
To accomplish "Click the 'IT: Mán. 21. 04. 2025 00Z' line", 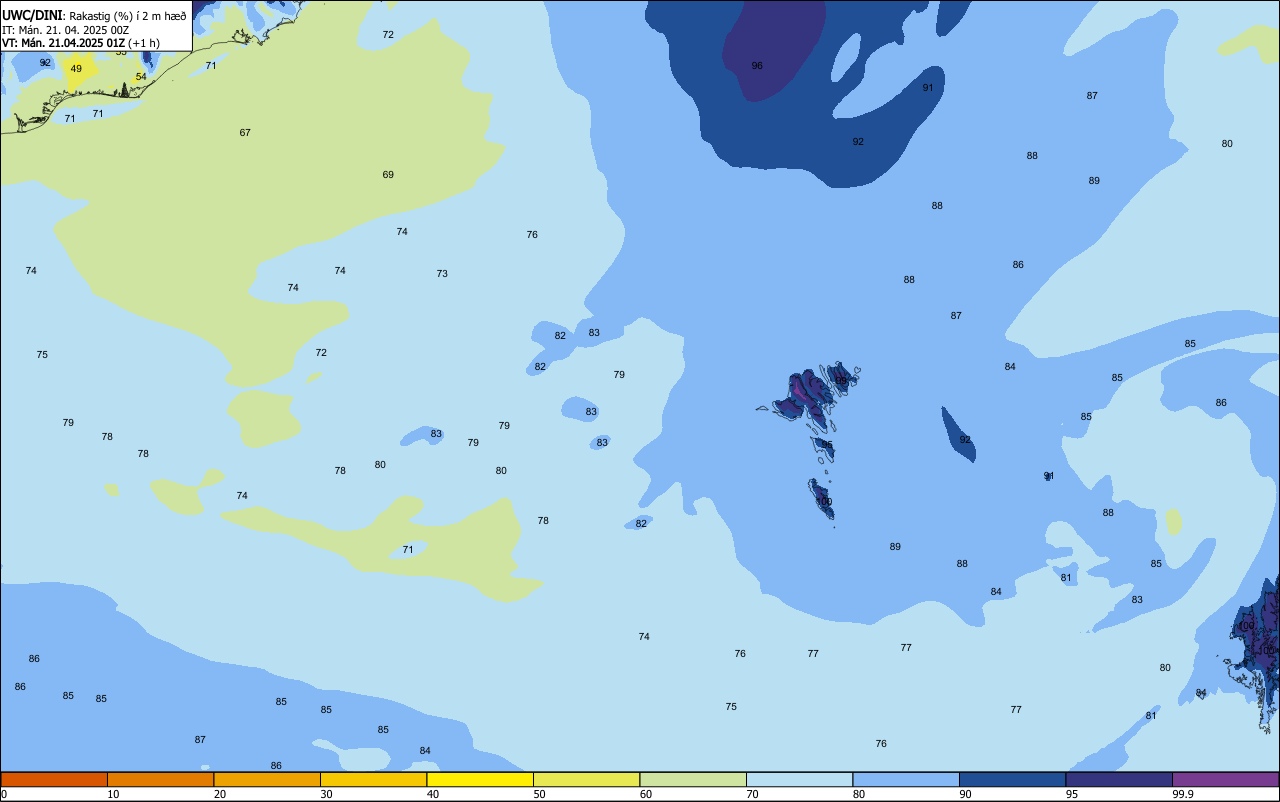I will (x=65, y=29).
